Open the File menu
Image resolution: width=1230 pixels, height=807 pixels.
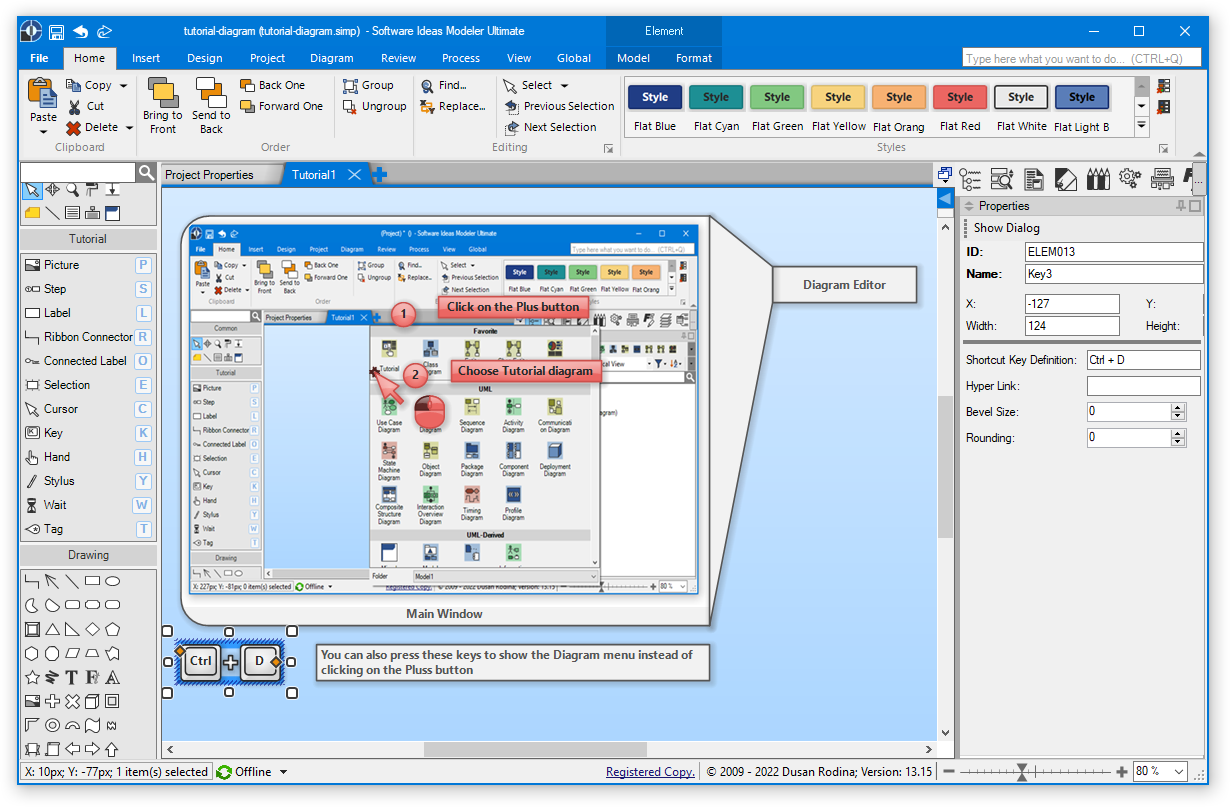pyautogui.click(x=39, y=58)
